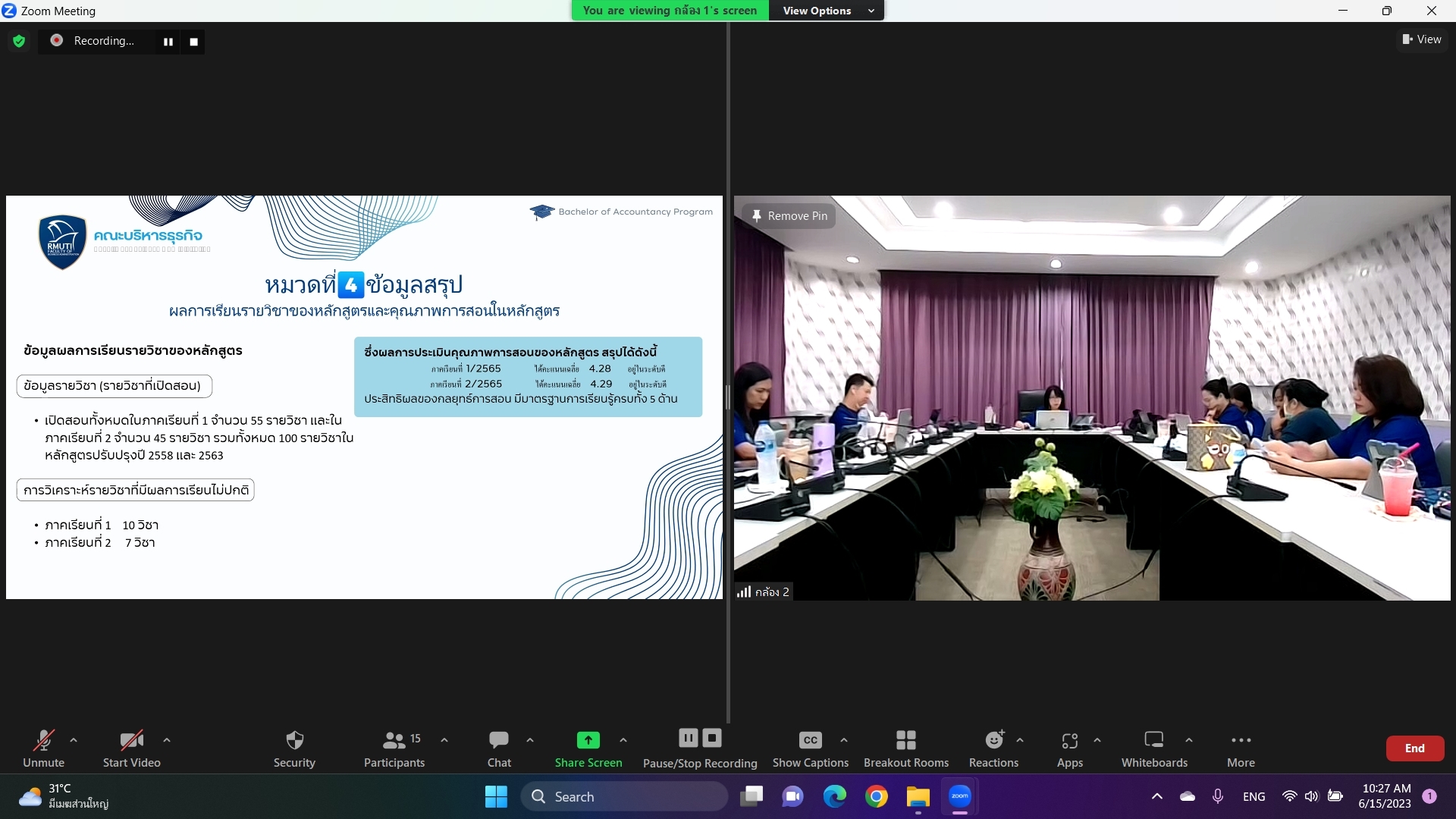
Task: Click Remove Pin on the video
Action: click(x=789, y=216)
